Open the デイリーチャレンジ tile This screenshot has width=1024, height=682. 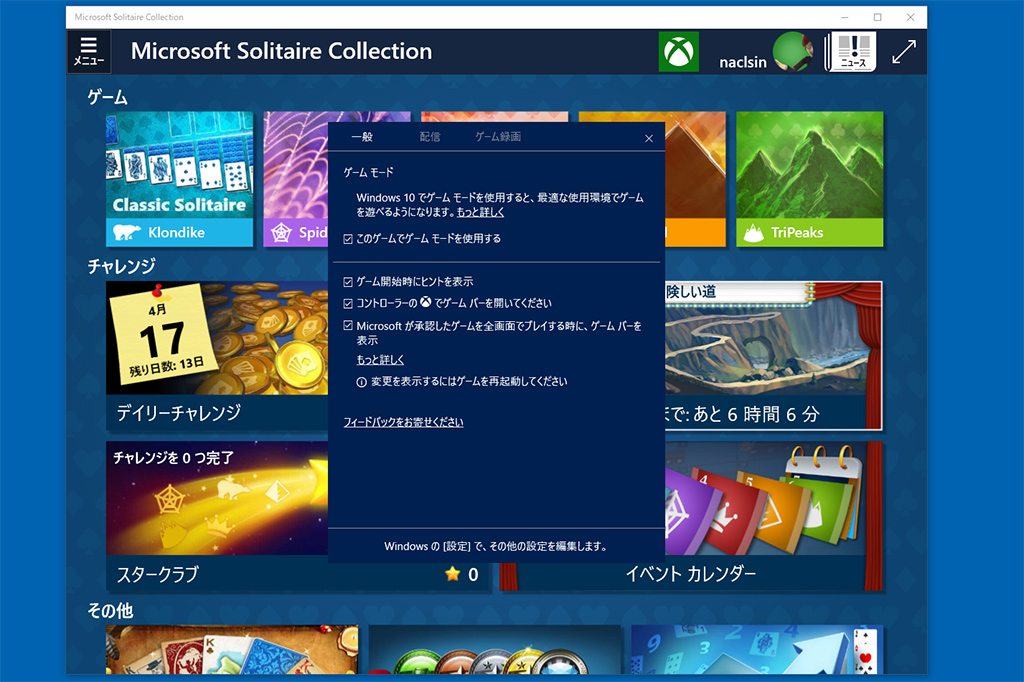coord(217,356)
